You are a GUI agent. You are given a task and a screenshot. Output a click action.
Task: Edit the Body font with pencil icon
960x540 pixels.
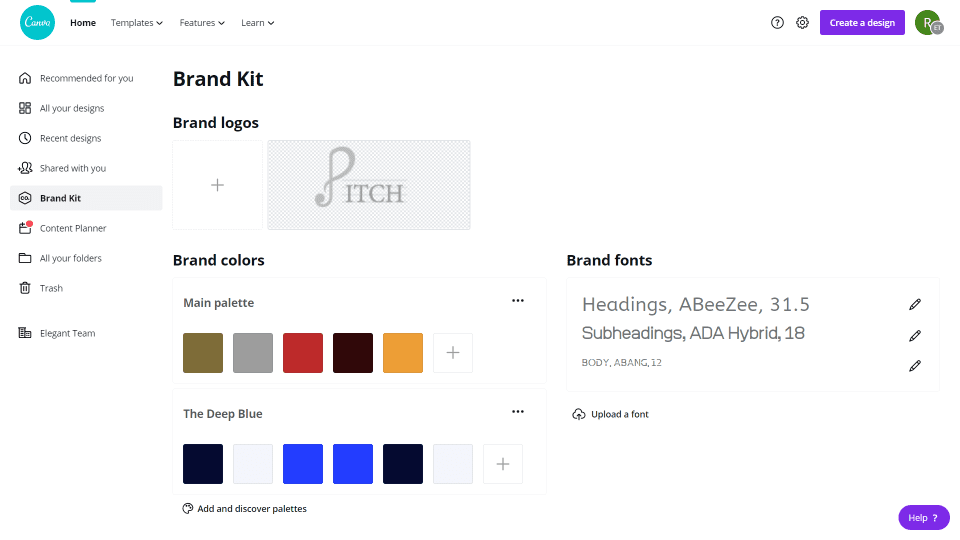(915, 366)
